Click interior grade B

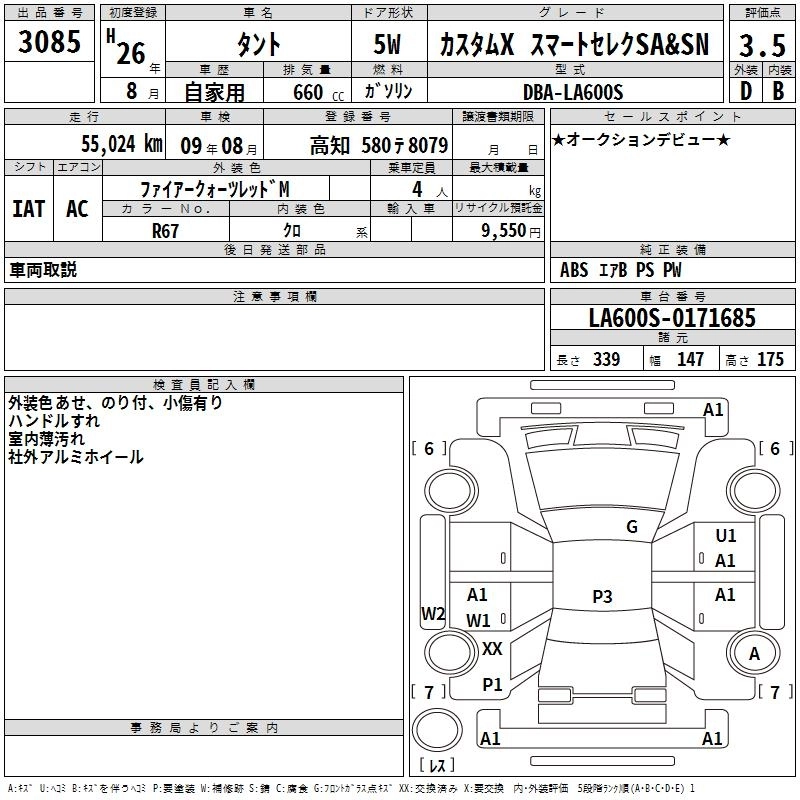[x=778, y=91]
